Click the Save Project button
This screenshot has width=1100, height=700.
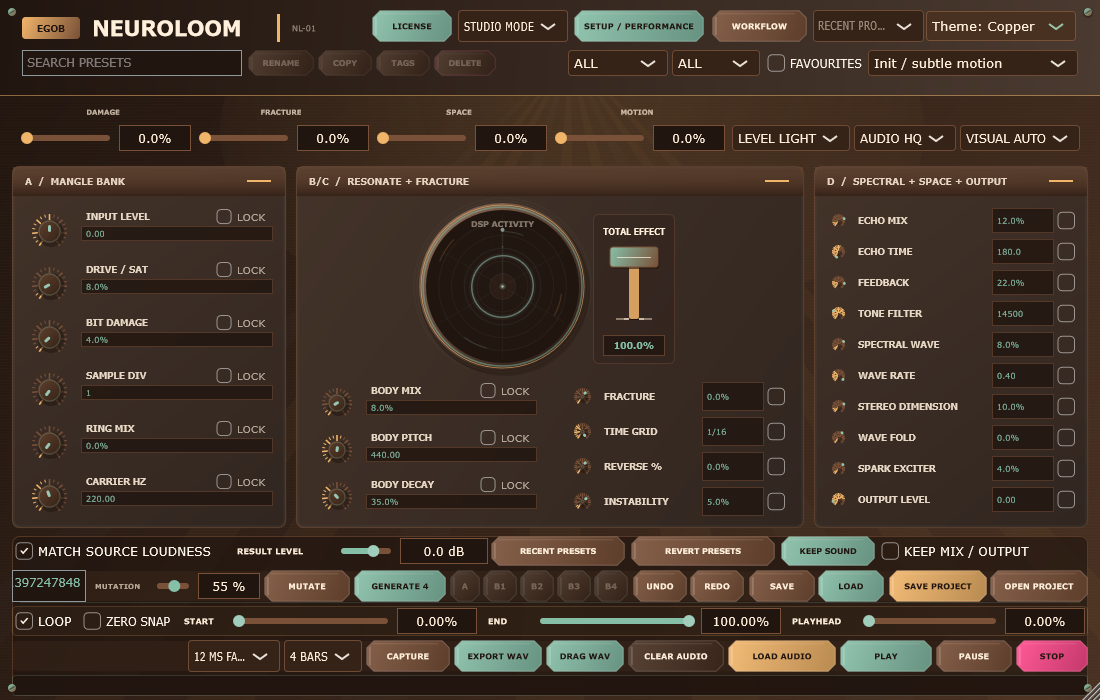tap(937, 586)
